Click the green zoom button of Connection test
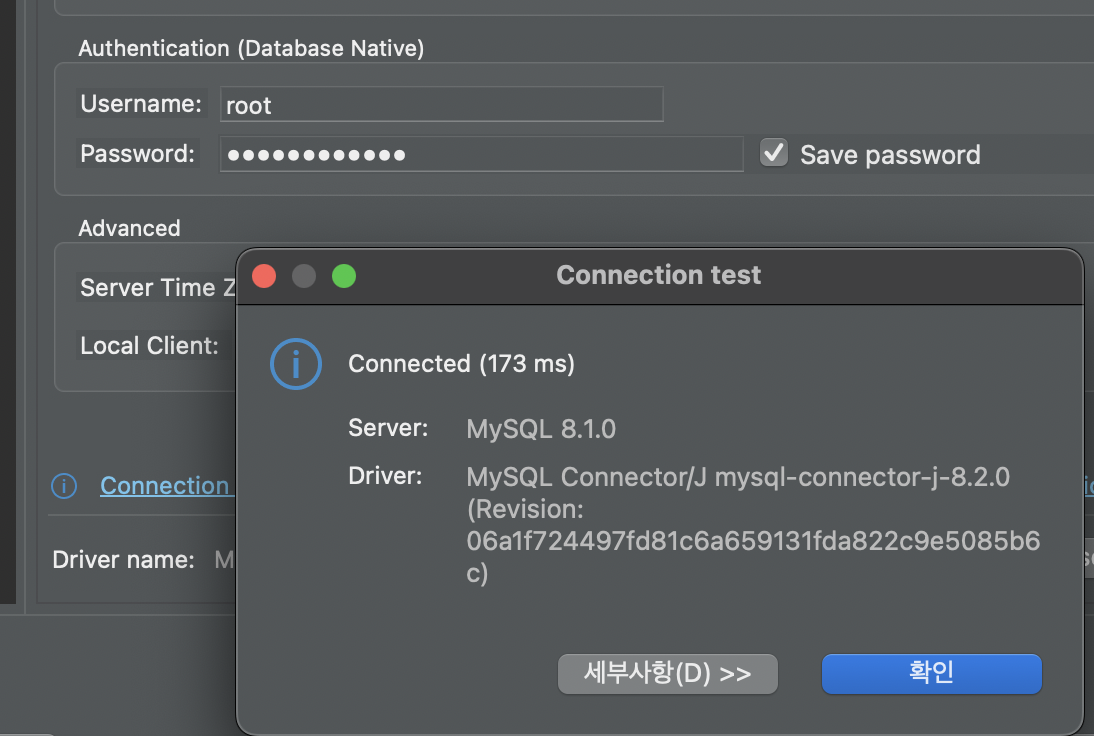The height and width of the screenshot is (736, 1094). pyautogui.click(x=344, y=276)
